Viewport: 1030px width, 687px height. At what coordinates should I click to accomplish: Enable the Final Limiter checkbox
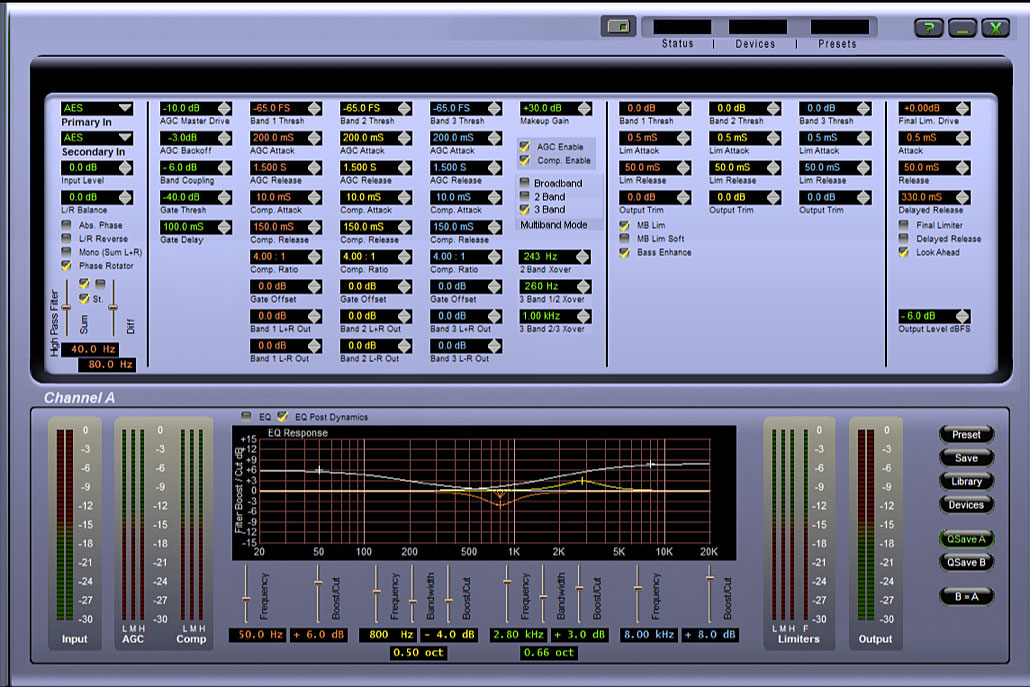click(x=905, y=226)
